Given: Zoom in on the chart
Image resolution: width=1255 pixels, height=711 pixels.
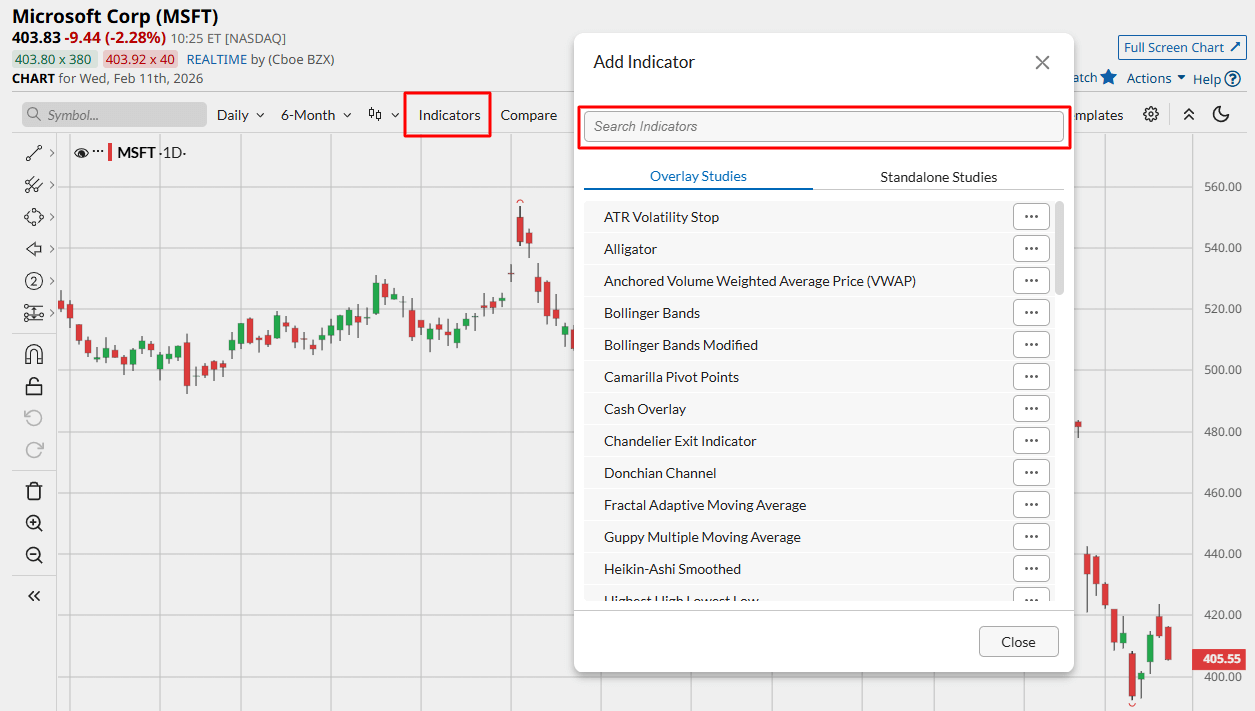Looking at the screenshot, I should click(x=33, y=522).
